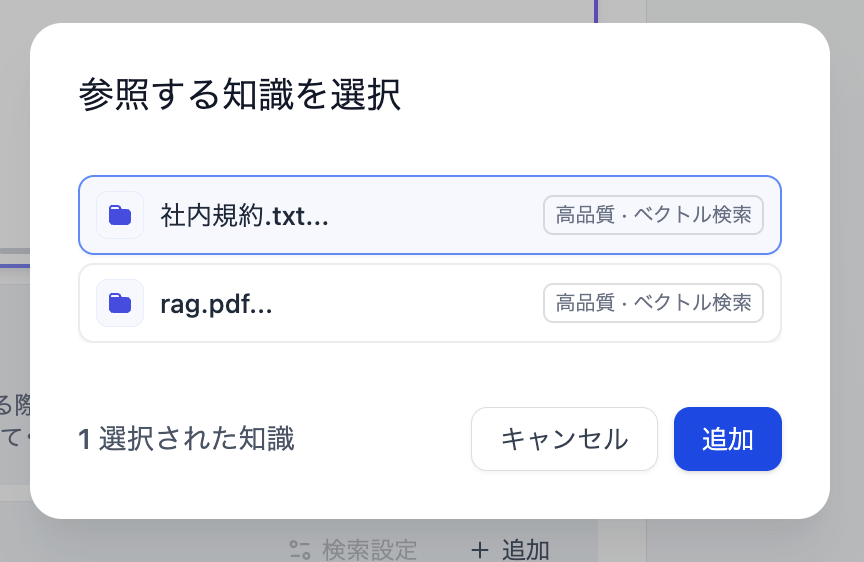Open 検索設定 behind the dialog
Image resolution: width=864 pixels, height=562 pixels.
click(x=353, y=550)
